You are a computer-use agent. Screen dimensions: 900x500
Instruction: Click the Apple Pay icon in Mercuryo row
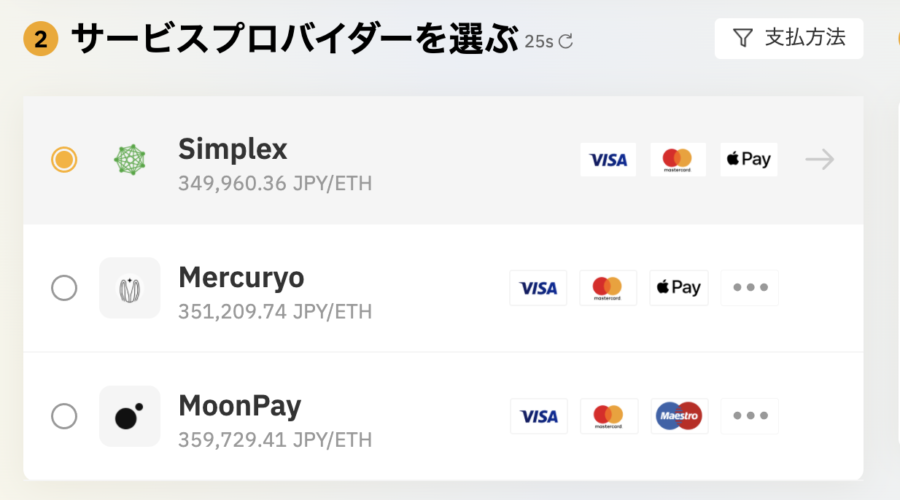(679, 288)
